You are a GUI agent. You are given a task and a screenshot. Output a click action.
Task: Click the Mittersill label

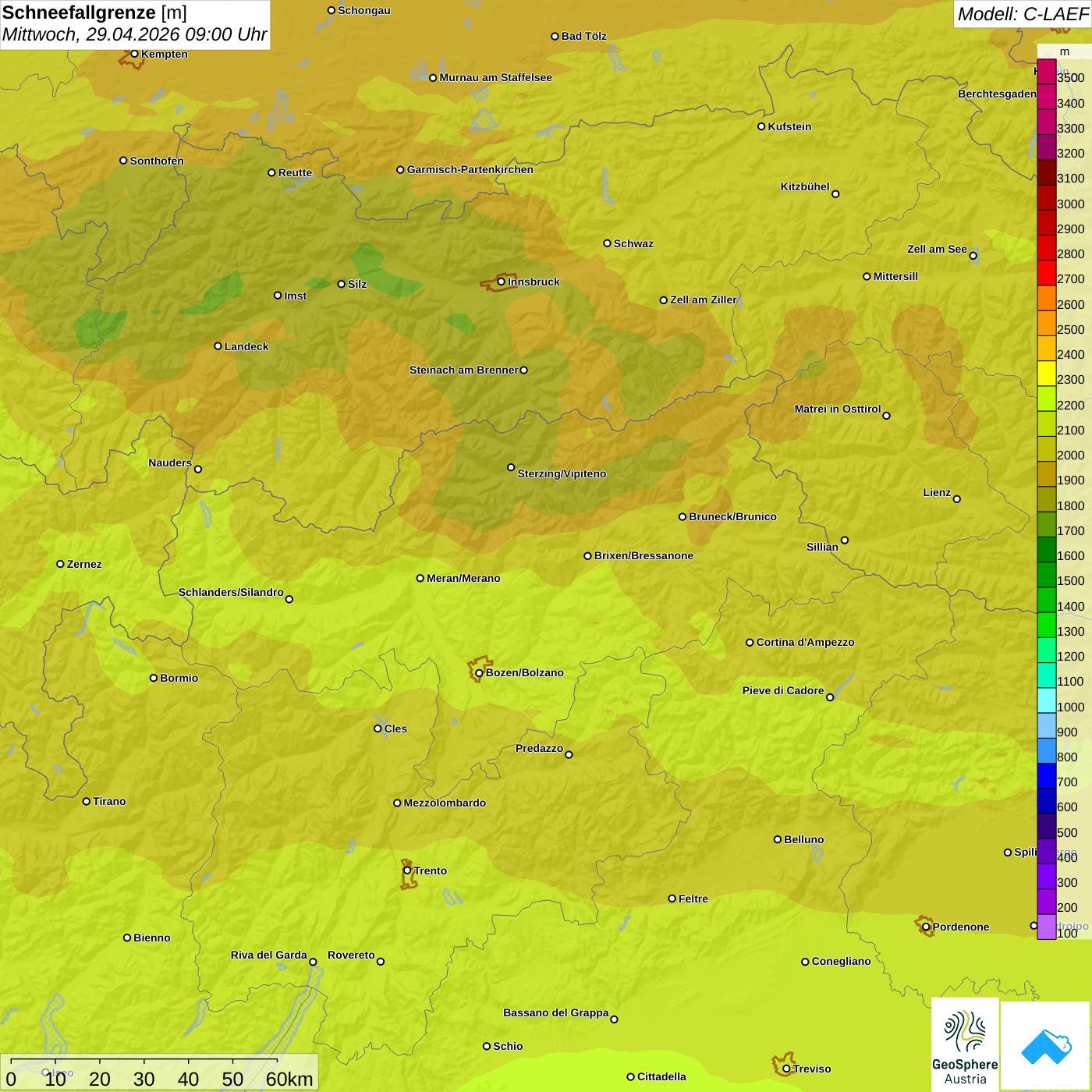(895, 276)
